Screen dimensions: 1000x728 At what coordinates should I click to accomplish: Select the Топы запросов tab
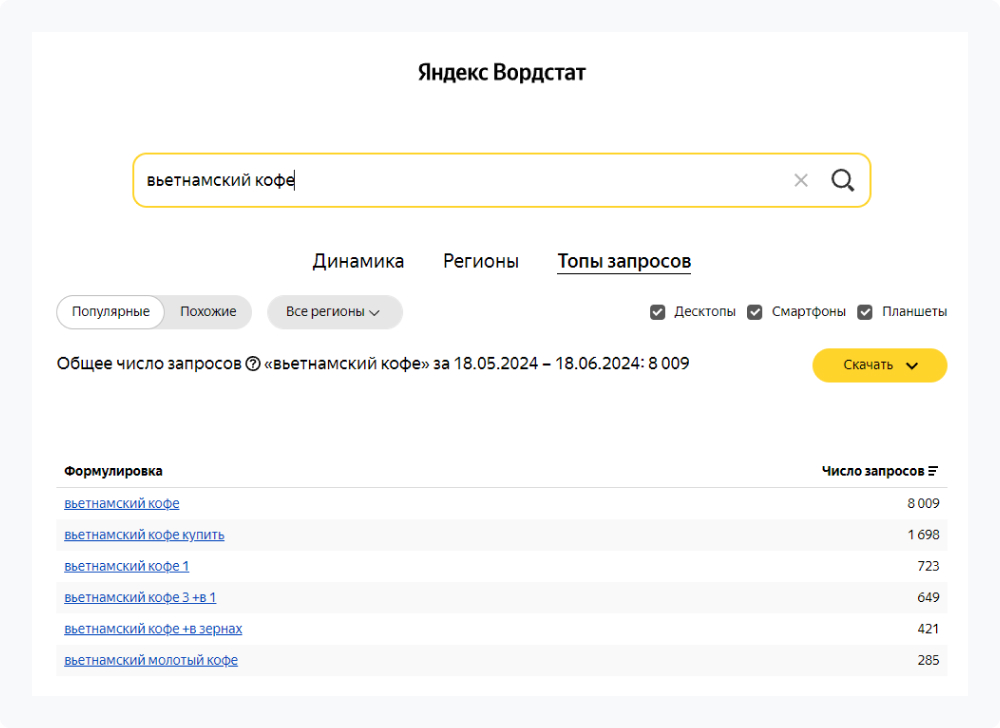pos(624,260)
